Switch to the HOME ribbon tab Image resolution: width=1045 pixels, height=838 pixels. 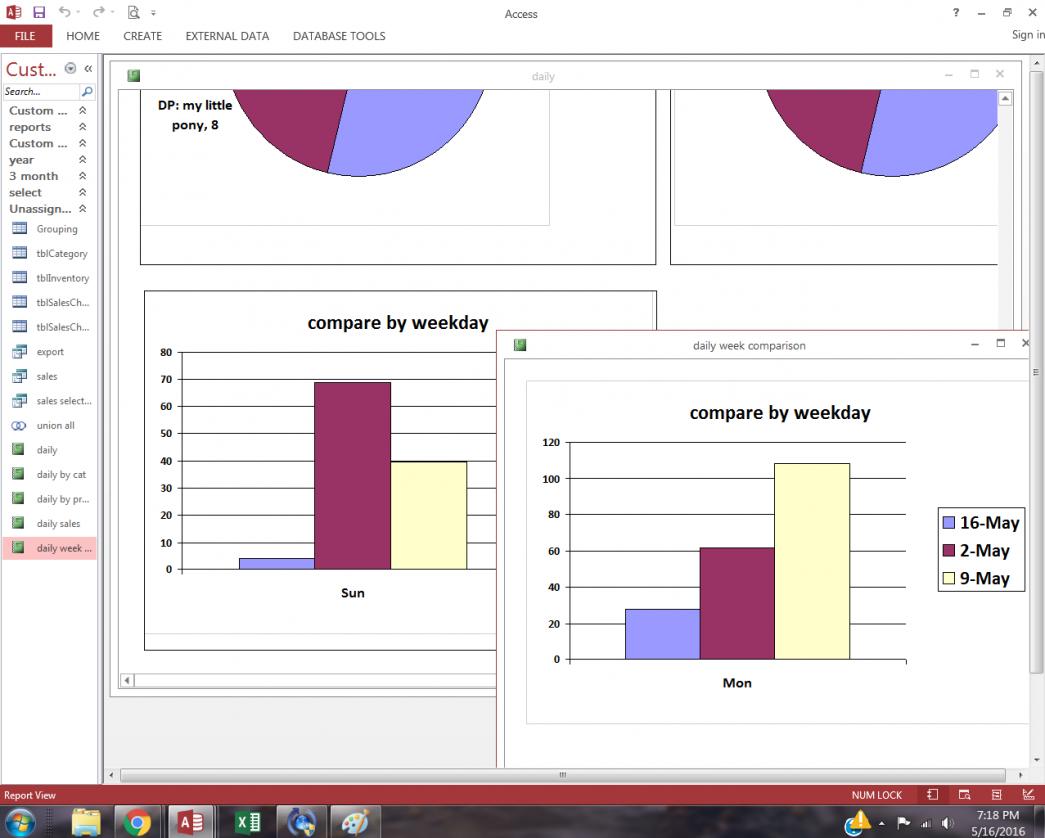click(x=83, y=36)
